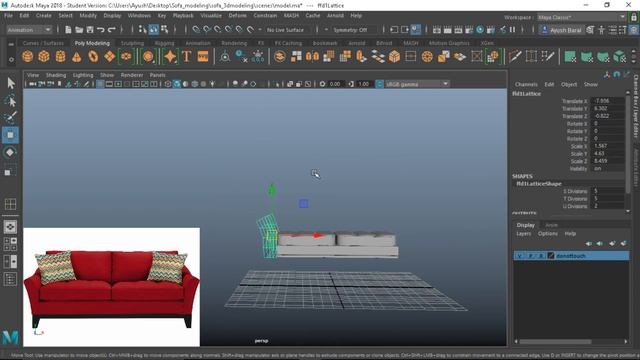Select the Lasso select tool

(x=11, y=100)
